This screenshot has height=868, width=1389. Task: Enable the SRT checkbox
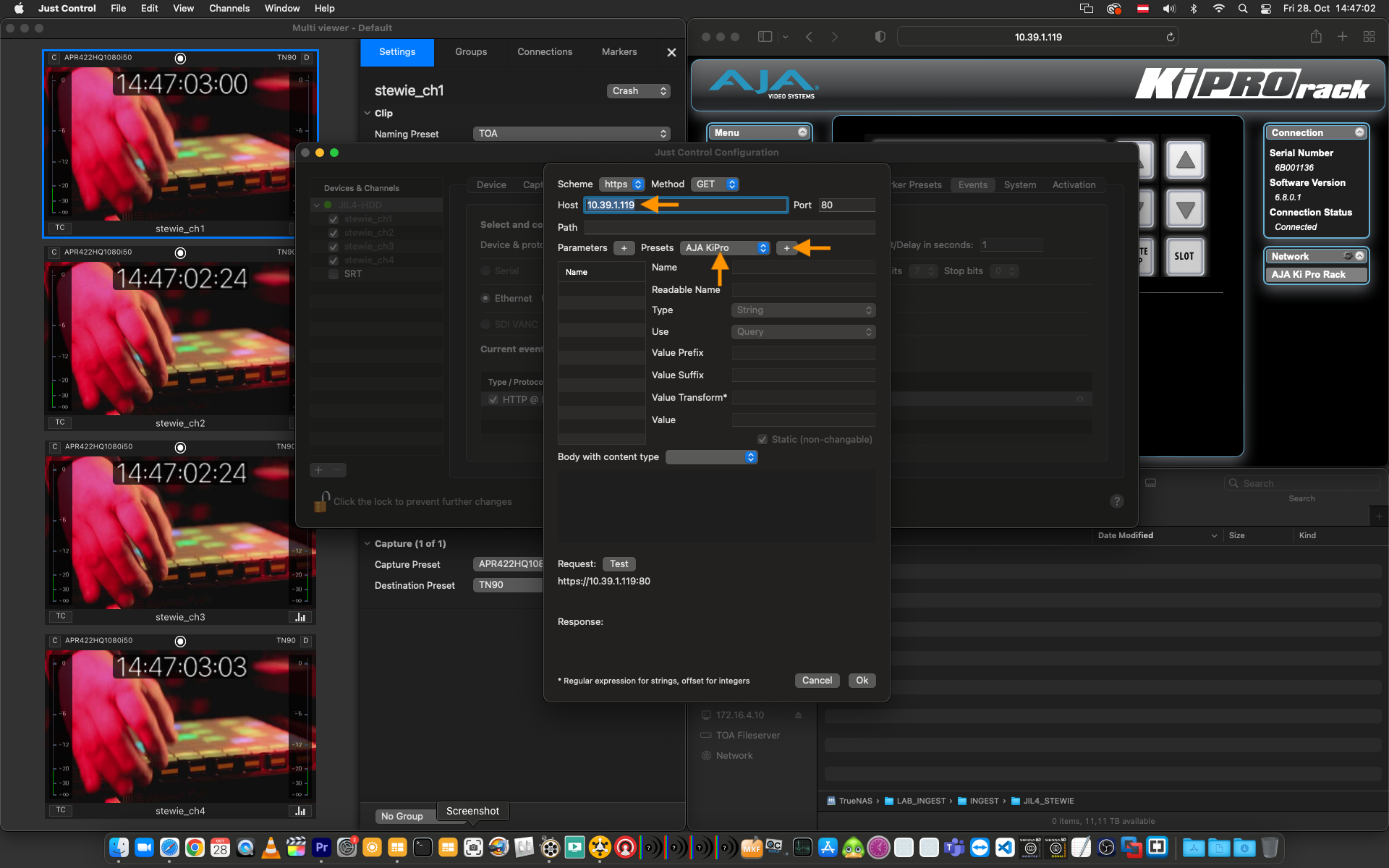334,274
